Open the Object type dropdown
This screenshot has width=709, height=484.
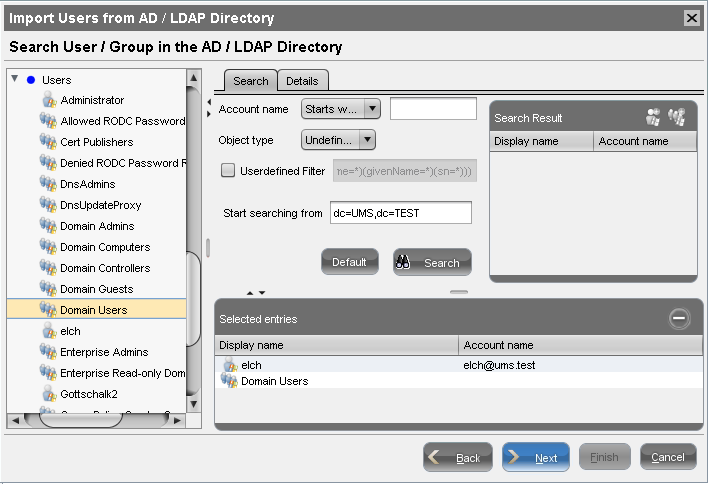338,140
